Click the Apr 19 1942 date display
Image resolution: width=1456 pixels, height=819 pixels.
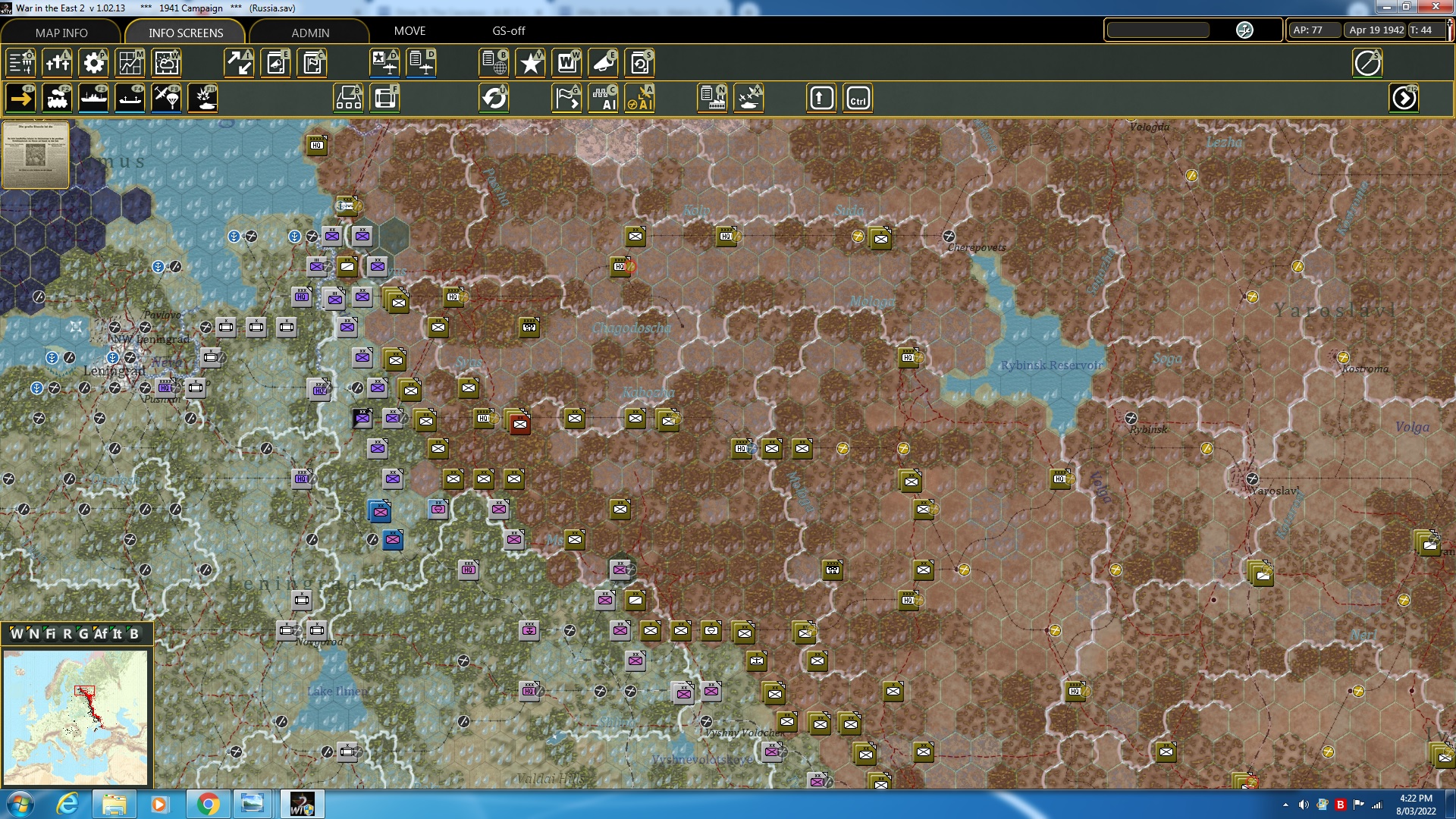pyautogui.click(x=1376, y=30)
